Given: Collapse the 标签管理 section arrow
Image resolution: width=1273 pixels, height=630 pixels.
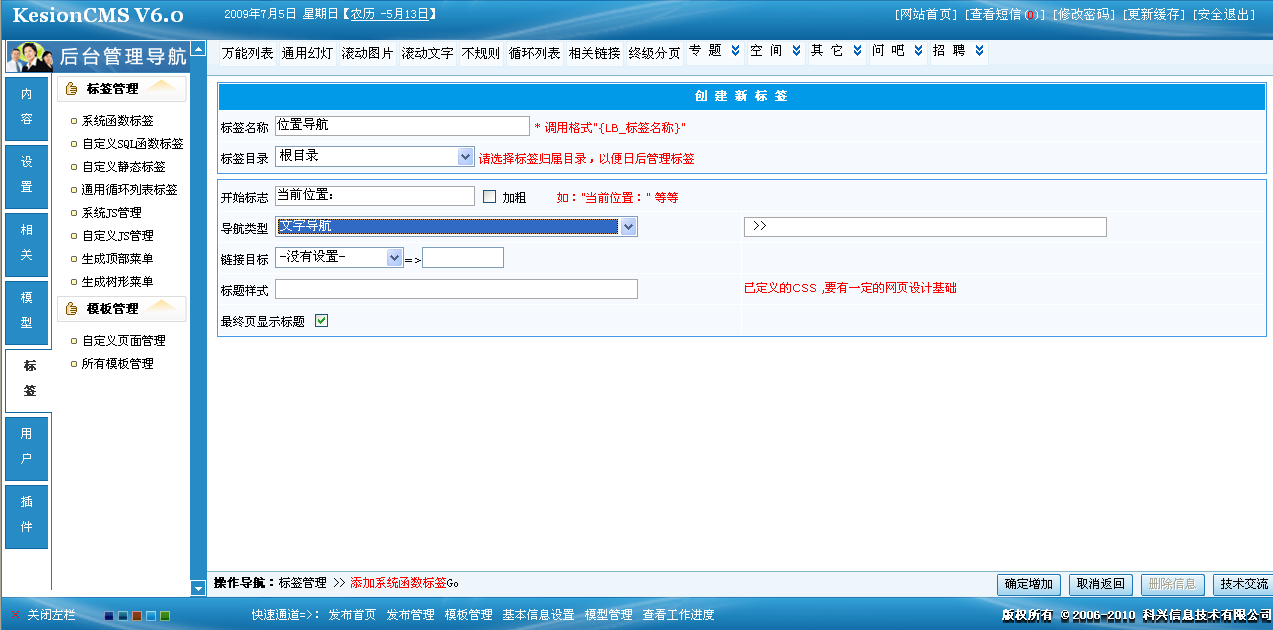Looking at the screenshot, I should pyautogui.click(x=160, y=88).
